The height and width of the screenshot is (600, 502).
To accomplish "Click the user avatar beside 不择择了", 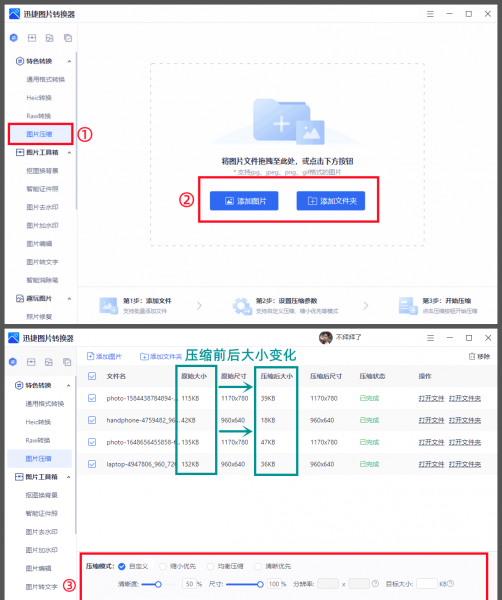I will [326, 338].
